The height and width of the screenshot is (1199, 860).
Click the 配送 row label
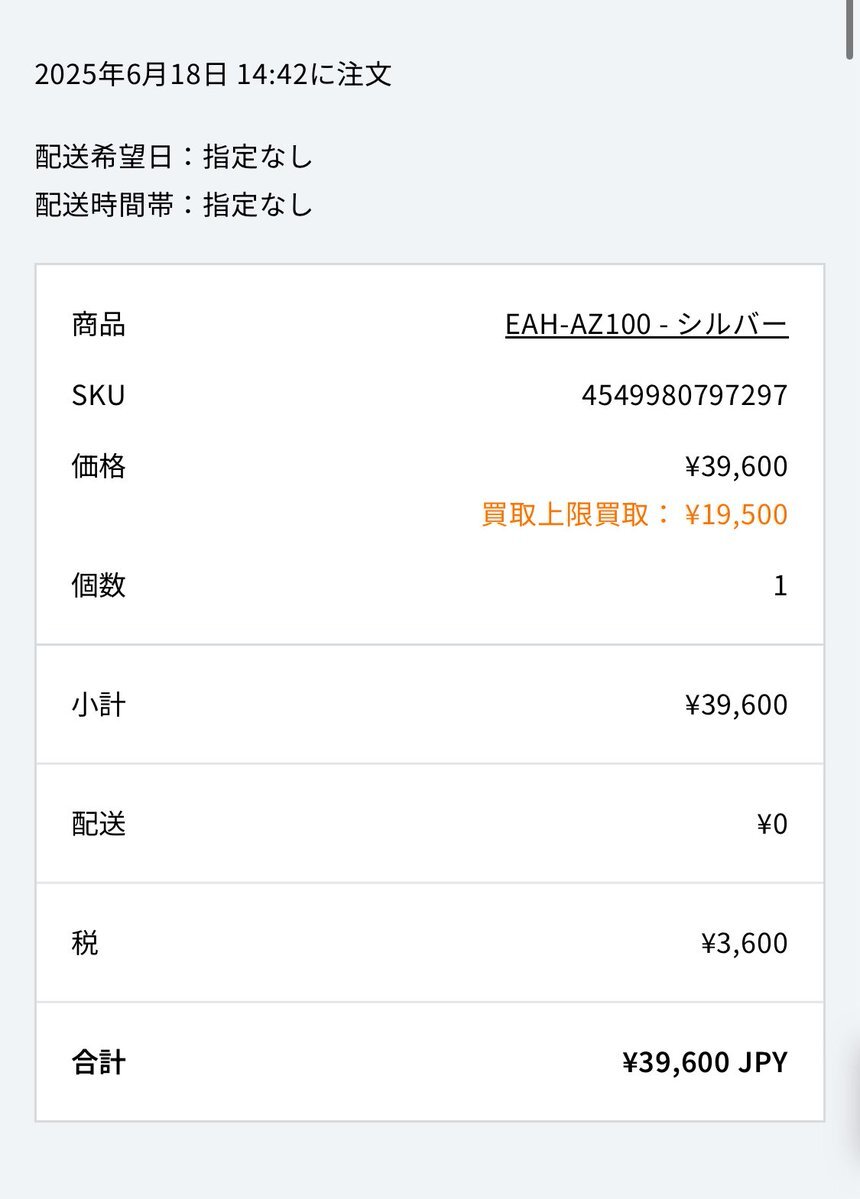click(99, 824)
